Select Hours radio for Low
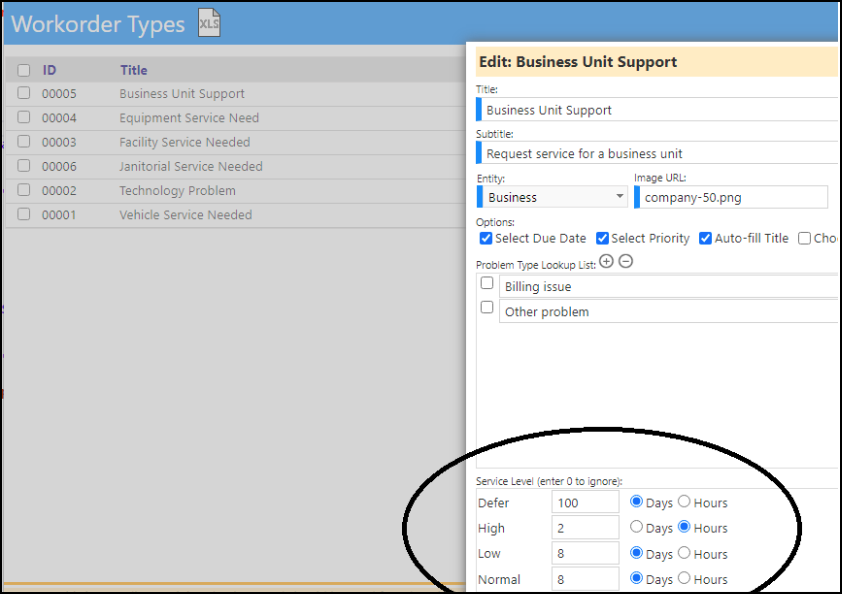The width and height of the screenshot is (842, 594). click(684, 553)
